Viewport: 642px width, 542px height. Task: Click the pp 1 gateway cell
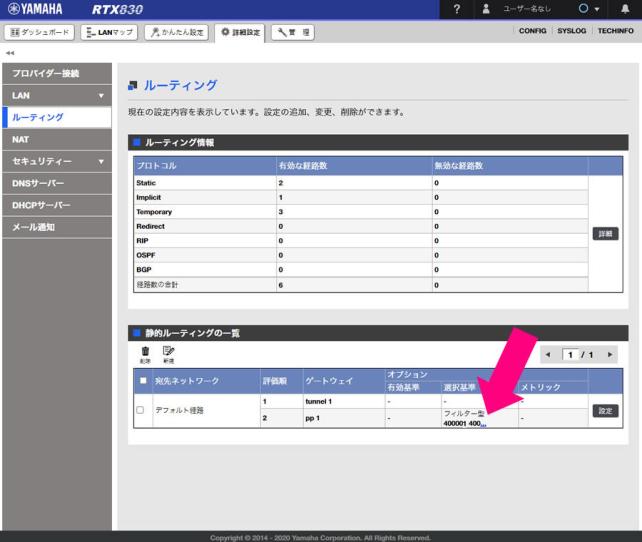pyautogui.click(x=344, y=418)
